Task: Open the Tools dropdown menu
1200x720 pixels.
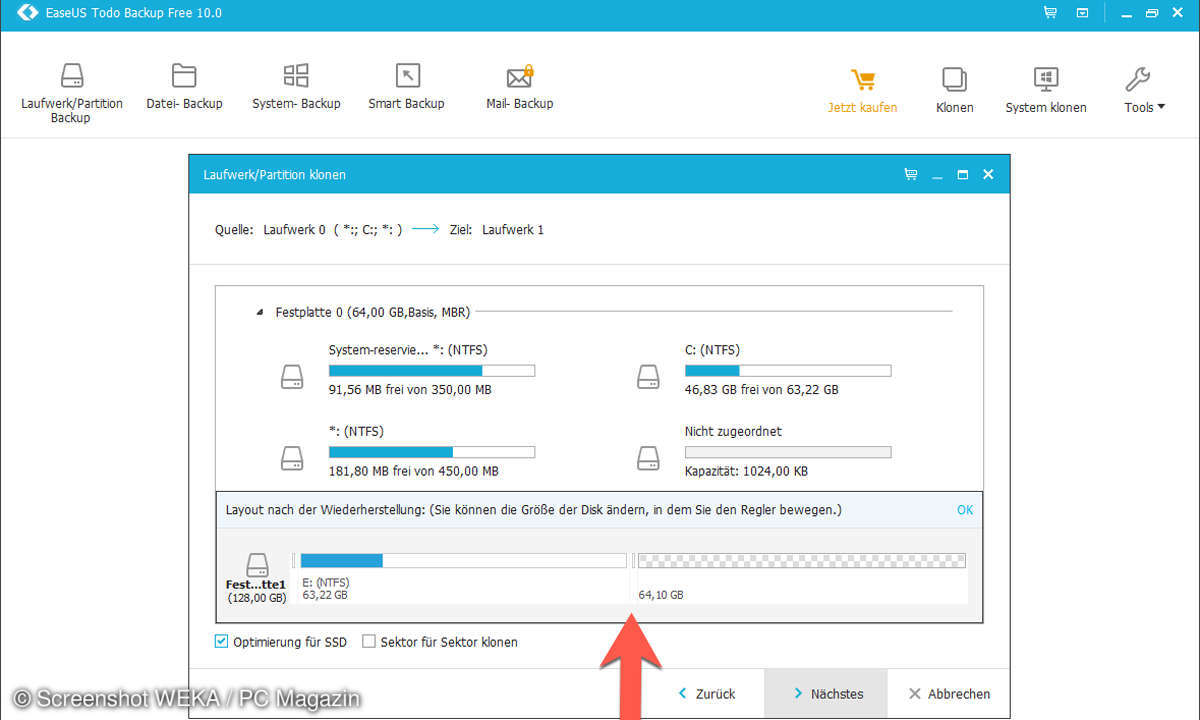Action: [x=1144, y=91]
